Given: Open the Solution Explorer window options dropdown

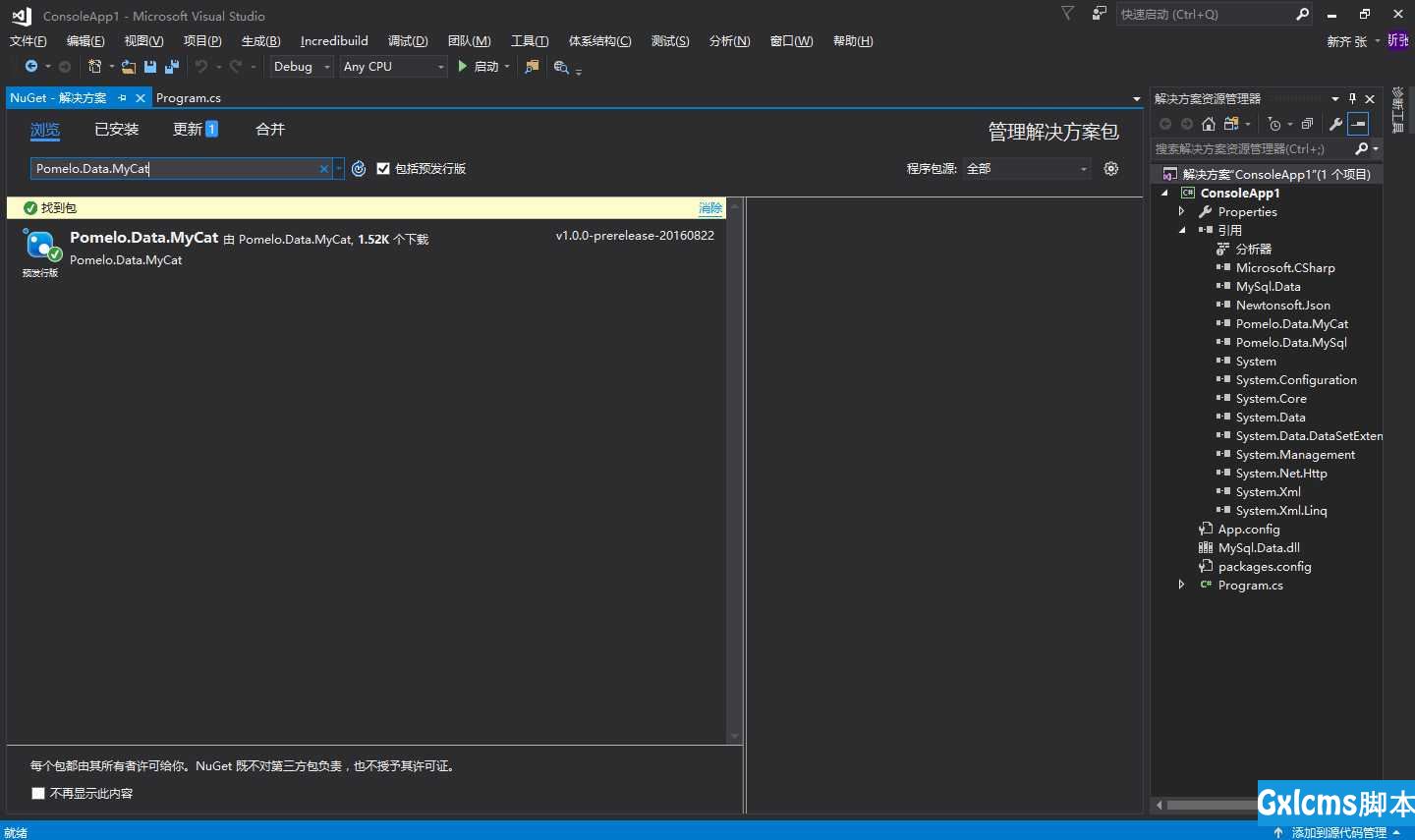Looking at the screenshot, I should tap(1335, 98).
